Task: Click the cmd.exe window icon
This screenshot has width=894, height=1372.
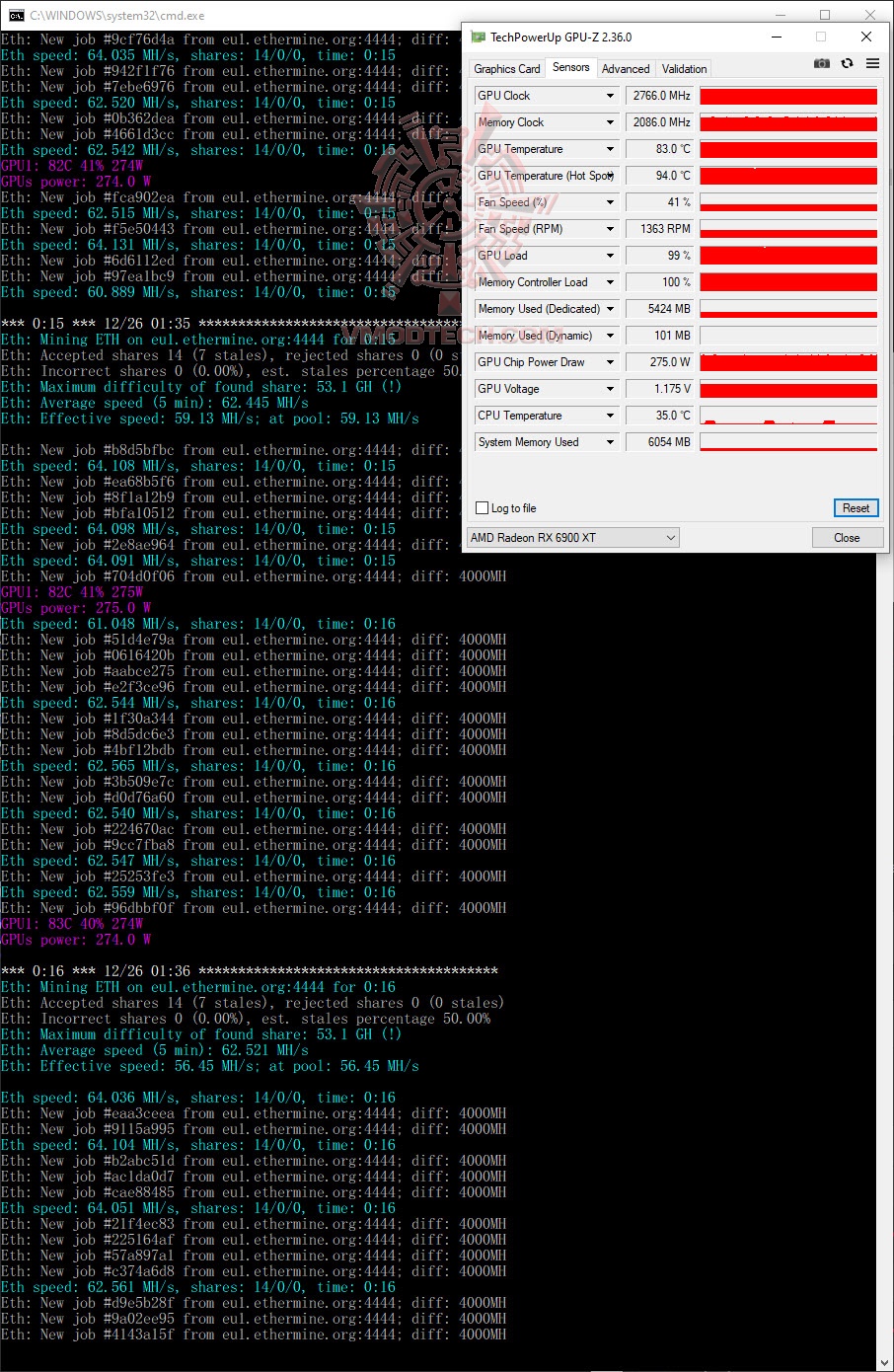Action: click(x=16, y=16)
